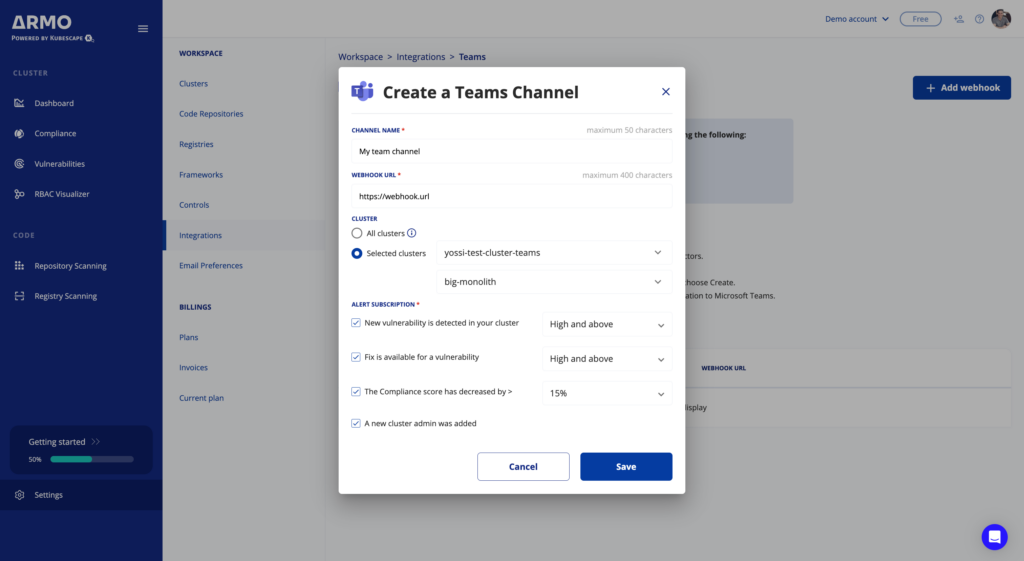This screenshot has width=1024, height=561.
Task: Open Repository Scanning in the sidebar
Action: [71, 266]
